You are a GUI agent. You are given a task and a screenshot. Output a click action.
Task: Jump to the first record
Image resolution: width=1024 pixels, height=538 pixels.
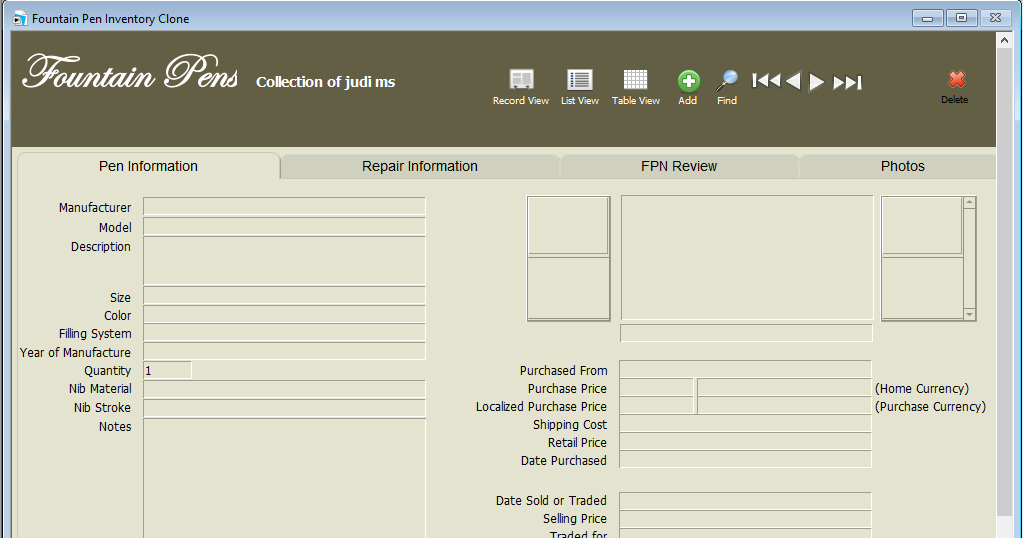(766, 81)
